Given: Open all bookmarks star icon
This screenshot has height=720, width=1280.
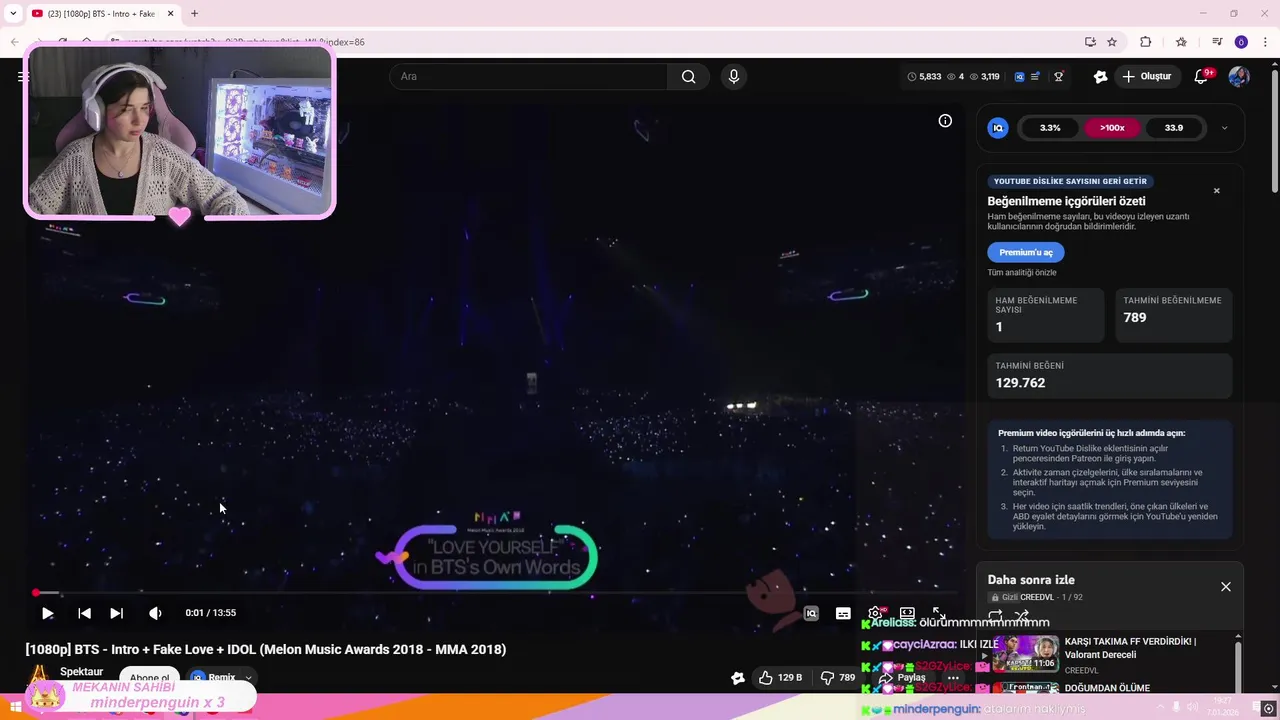Looking at the screenshot, I should pos(1181,42).
